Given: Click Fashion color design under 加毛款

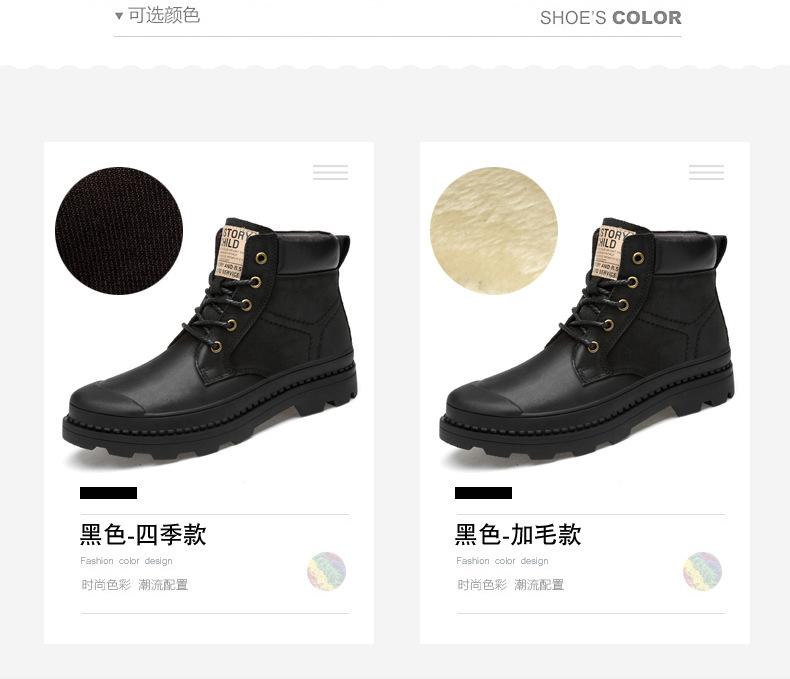Looking at the screenshot, I should (502, 561).
